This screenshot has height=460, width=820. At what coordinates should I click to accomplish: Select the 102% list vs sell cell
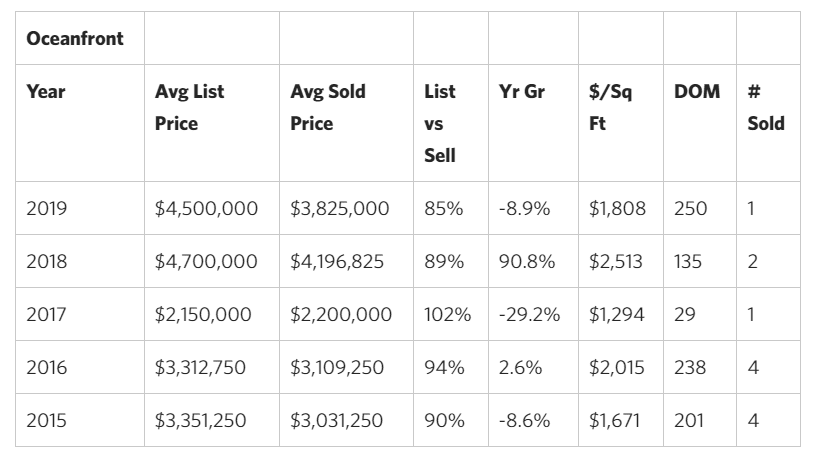[447, 315]
